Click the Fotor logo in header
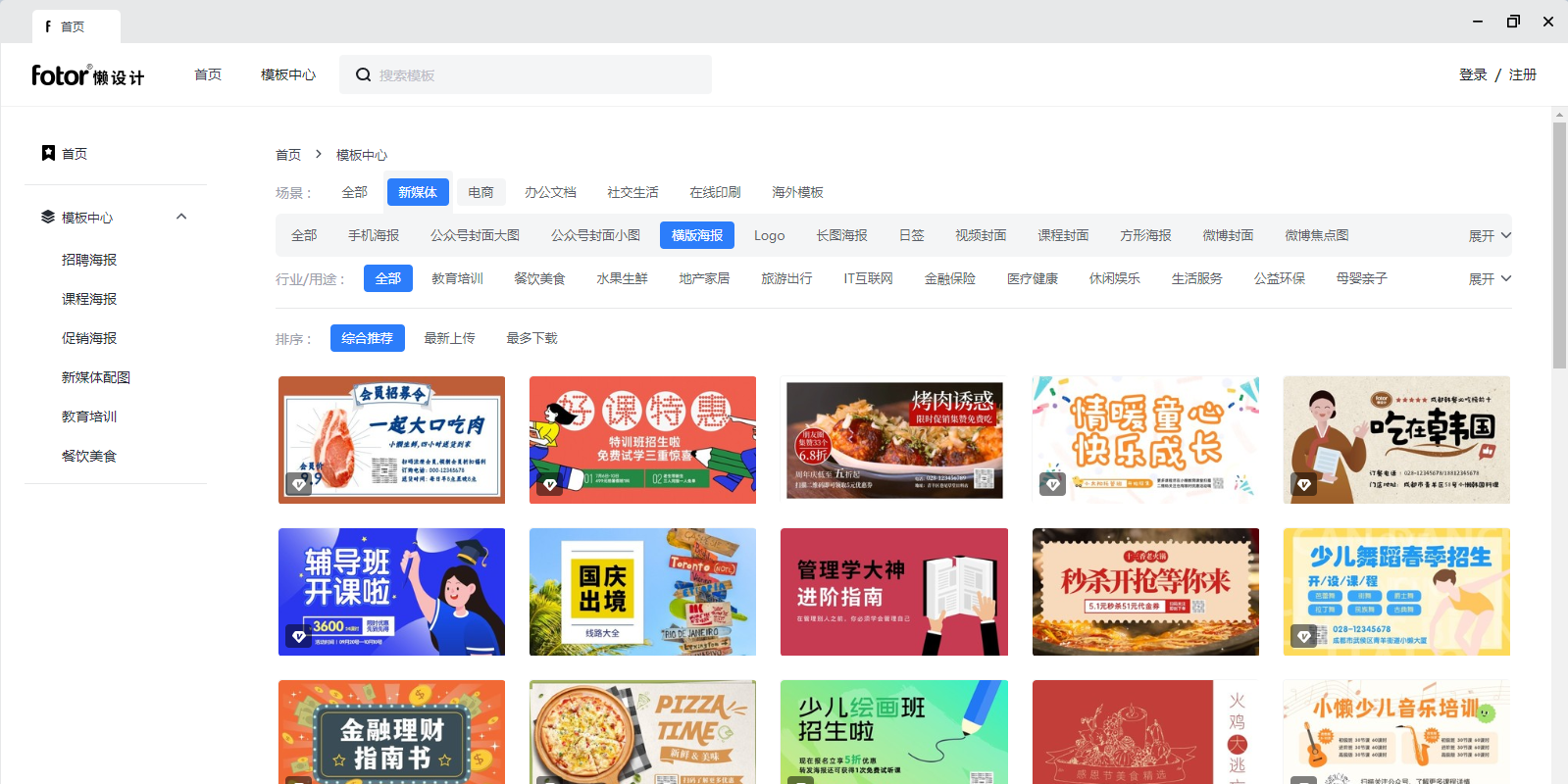 pos(87,75)
